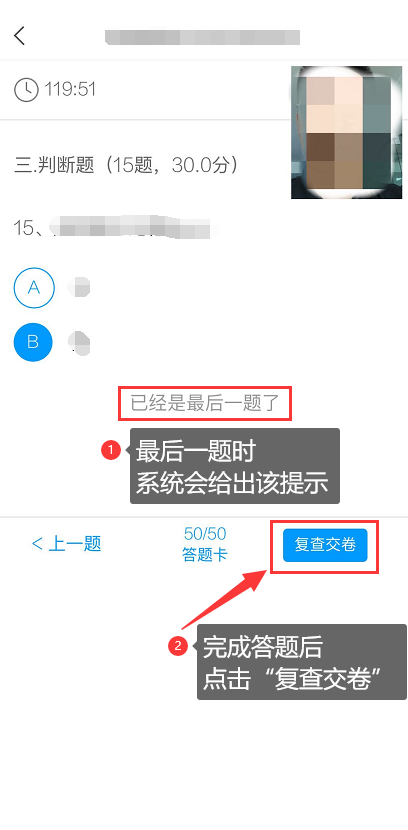This screenshot has width=408, height=830.
Task: Click the 已经是最后一题了 notice
Action: click(x=205, y=404)
